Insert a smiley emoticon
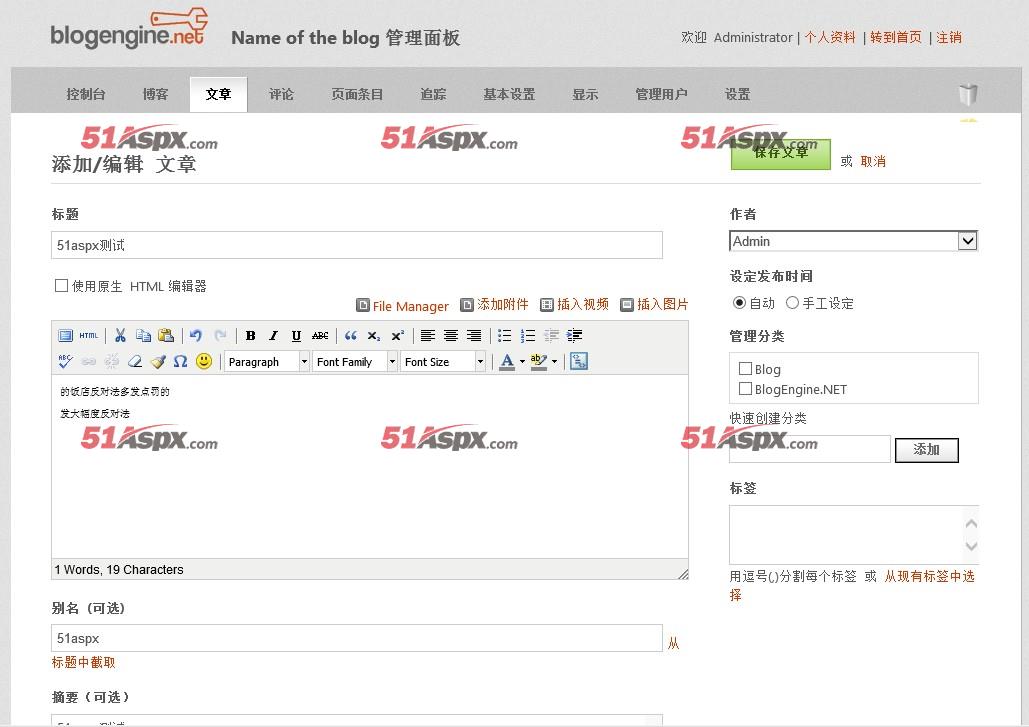 204,362
